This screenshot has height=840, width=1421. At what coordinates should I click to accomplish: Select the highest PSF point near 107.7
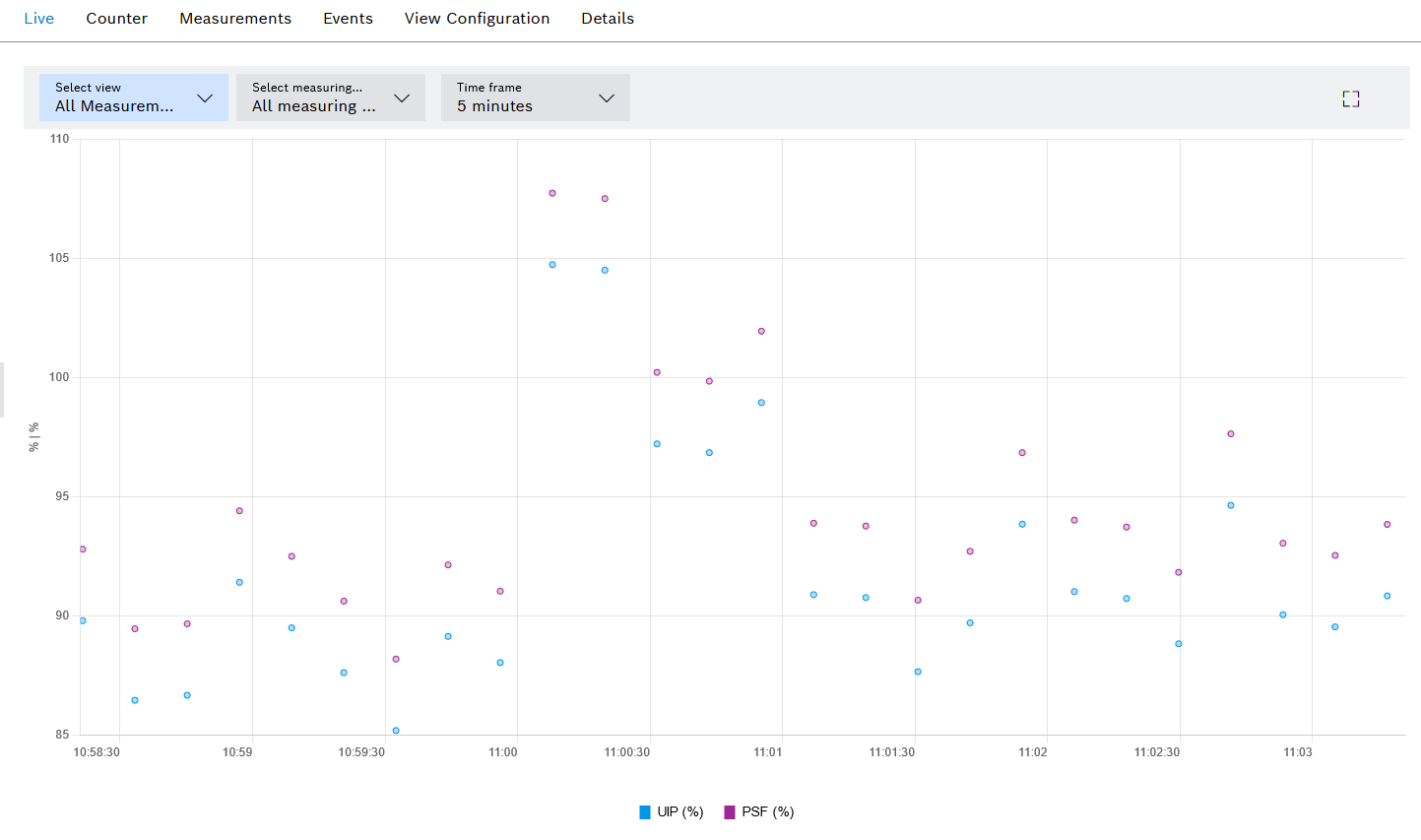click(552, 193)
